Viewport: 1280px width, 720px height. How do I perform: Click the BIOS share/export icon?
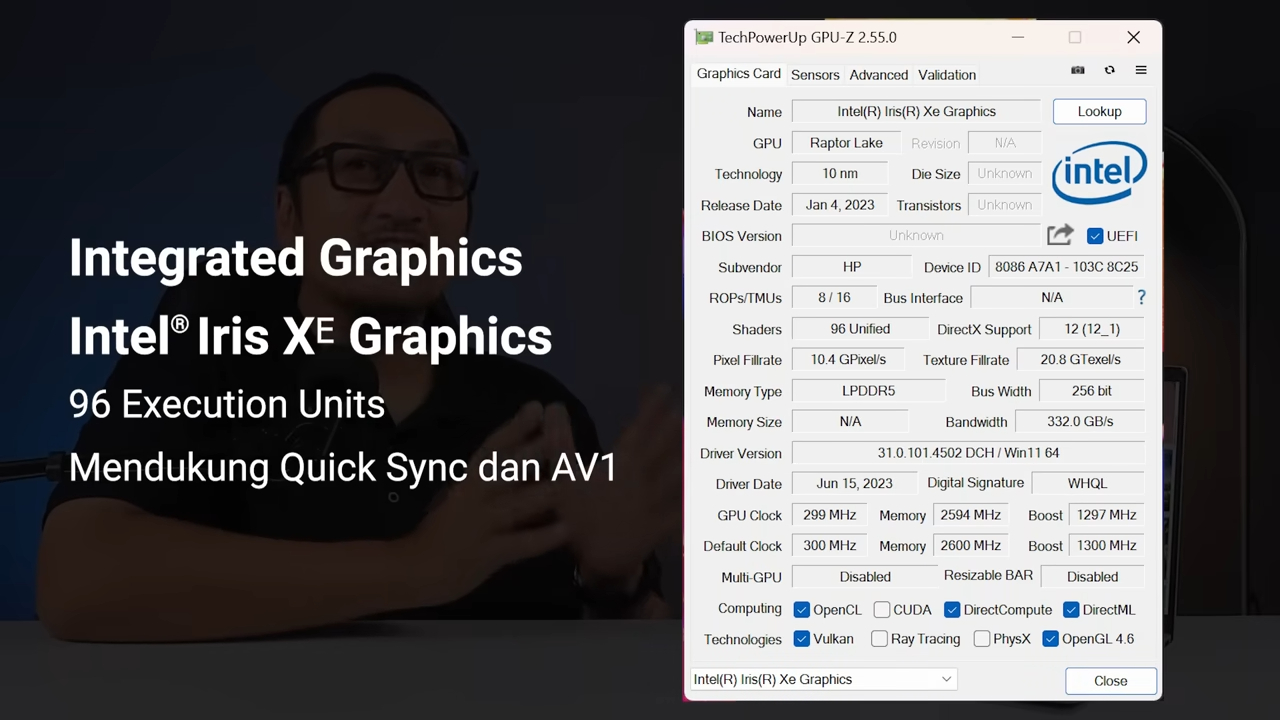click(1060, 235)
